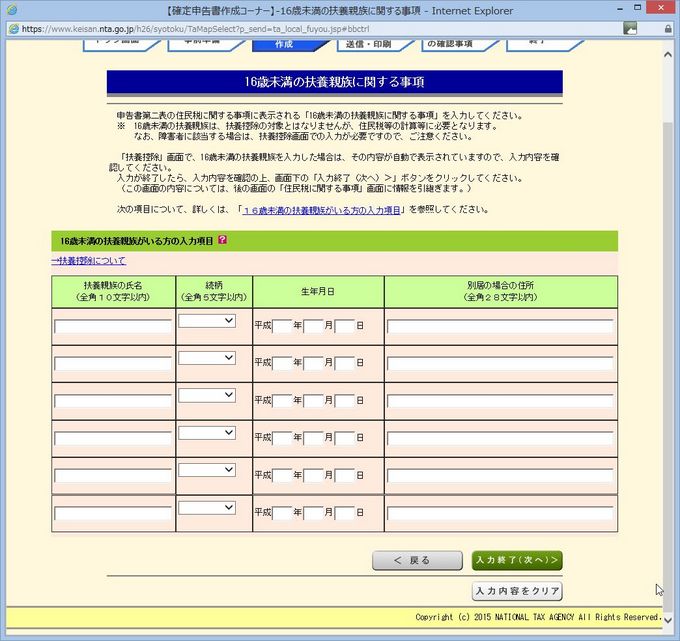Image resolution: width=680 pixels, height=641 pixels.
Task: Click the first row 扶養親族の氏名 field
Action: 113,326
